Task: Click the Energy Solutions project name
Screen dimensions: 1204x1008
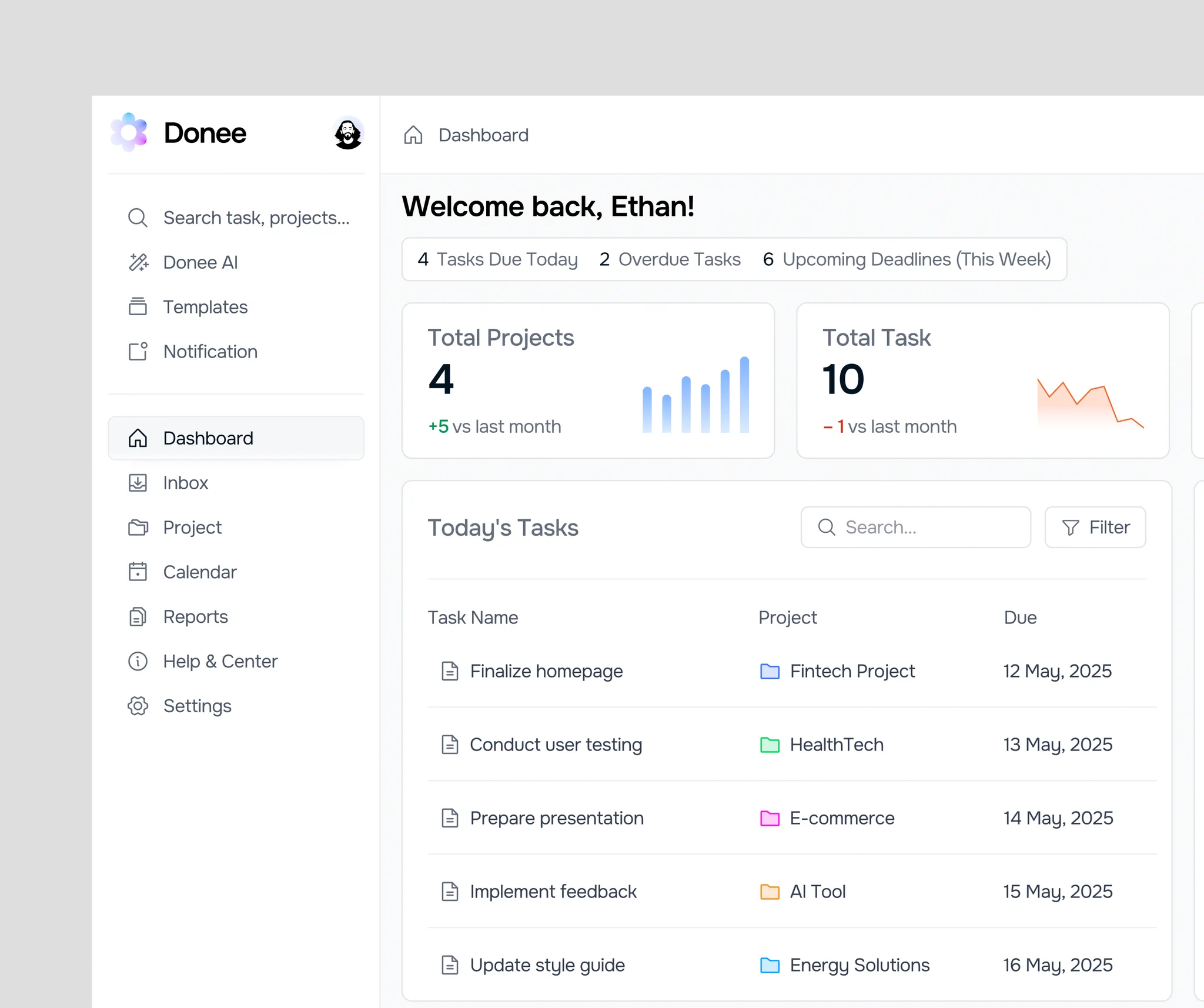Action: pos(859,965)
